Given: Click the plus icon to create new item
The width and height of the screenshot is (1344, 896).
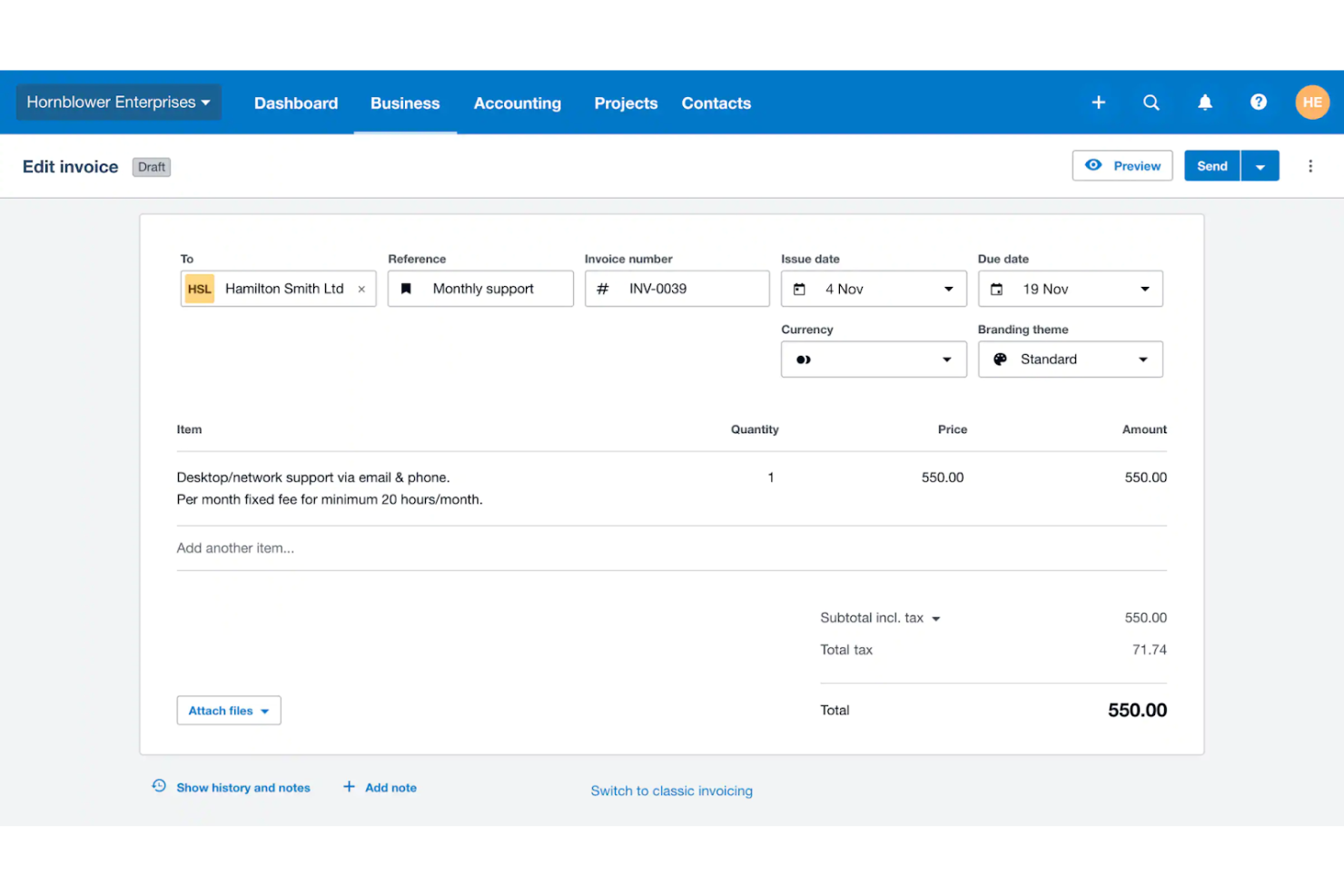Looking at the screenshot, I should [x=1098, y=103].
